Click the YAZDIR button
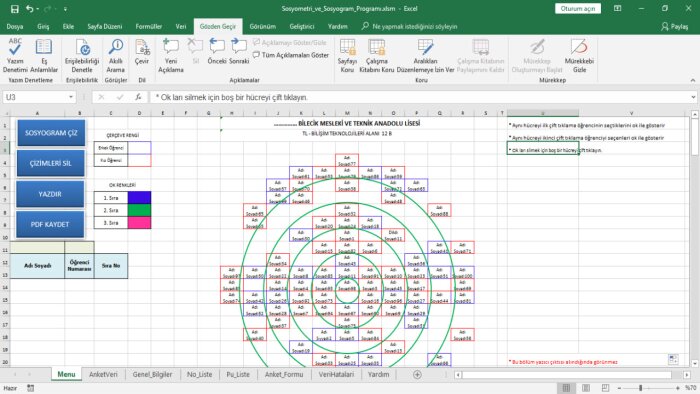Image resolution: width=700 pixels, height=394 pixels. 50,194
